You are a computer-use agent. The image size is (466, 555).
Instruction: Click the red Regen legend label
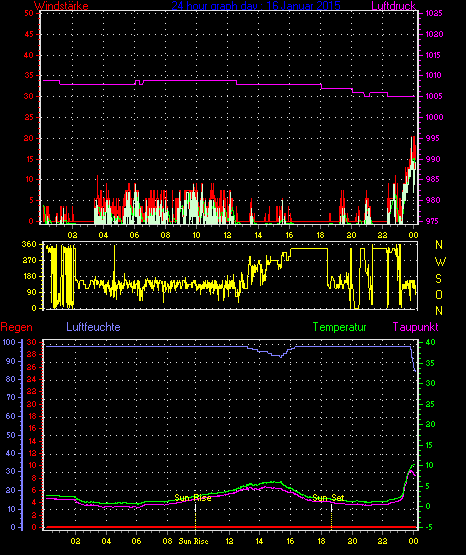(x=16, y=327)
